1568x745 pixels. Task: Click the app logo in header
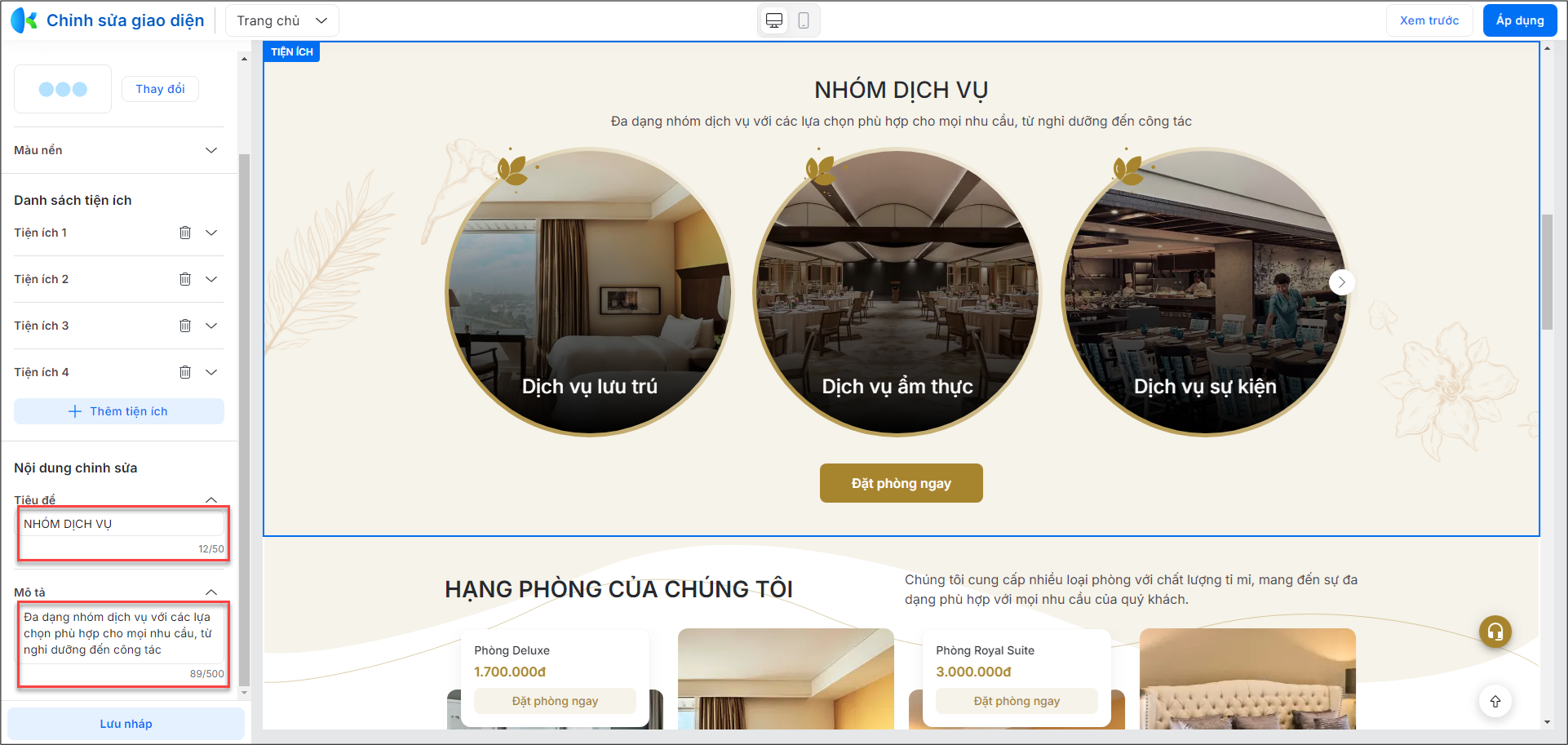pyautogui.click(x=24, y=20)
